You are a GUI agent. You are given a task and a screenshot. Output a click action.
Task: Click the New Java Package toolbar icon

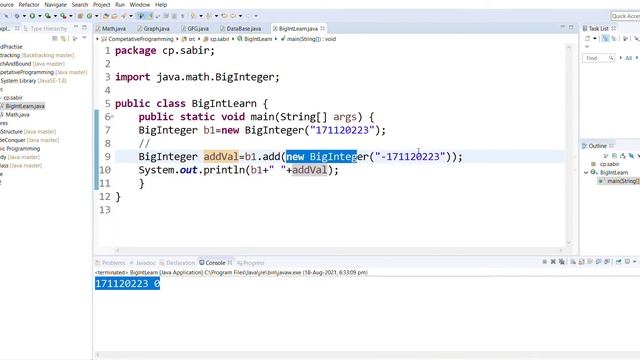pos(80,16)
